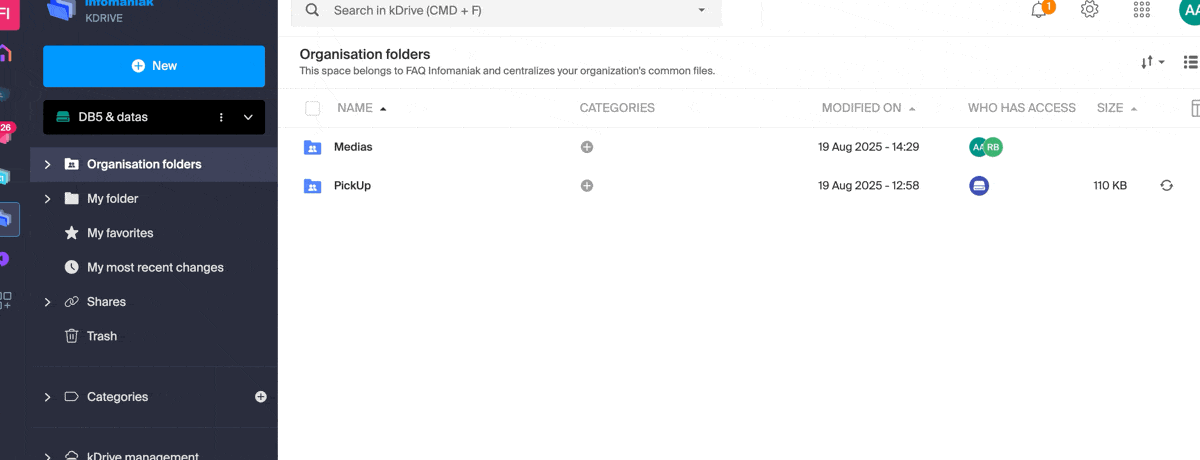This screenshot has width=1200, height=460.
Task: Add a category to the PickUp folder
Action: pos(587,185)
